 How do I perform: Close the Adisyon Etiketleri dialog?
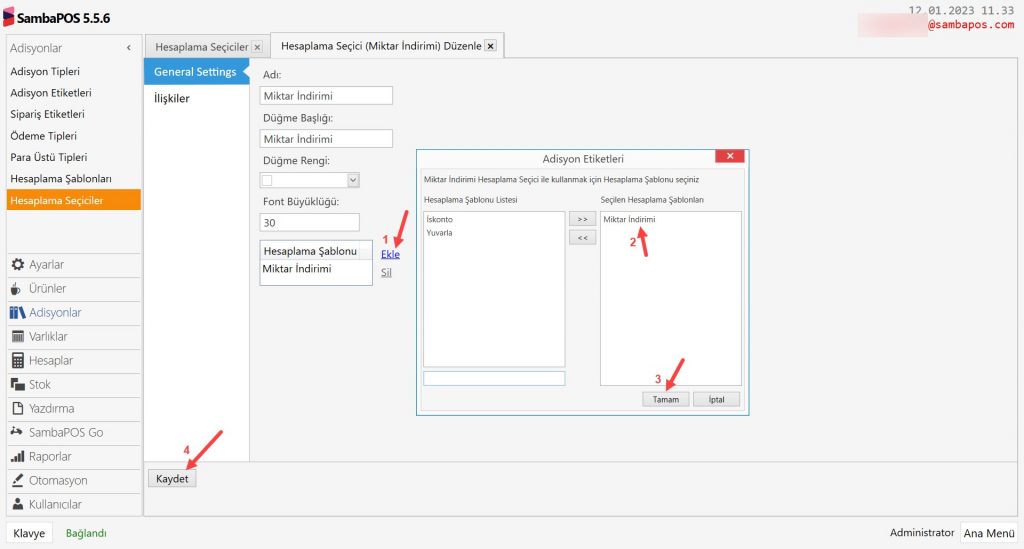click(x=729, y=156)
